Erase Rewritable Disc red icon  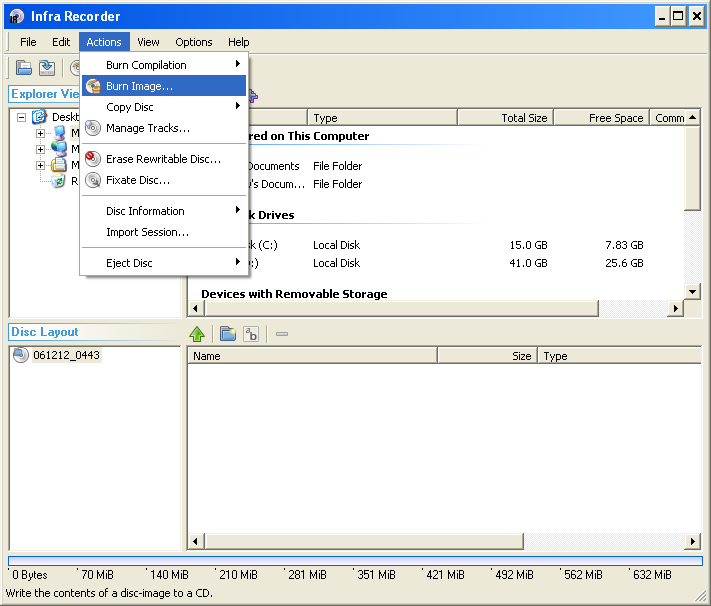tap(93, 159)
